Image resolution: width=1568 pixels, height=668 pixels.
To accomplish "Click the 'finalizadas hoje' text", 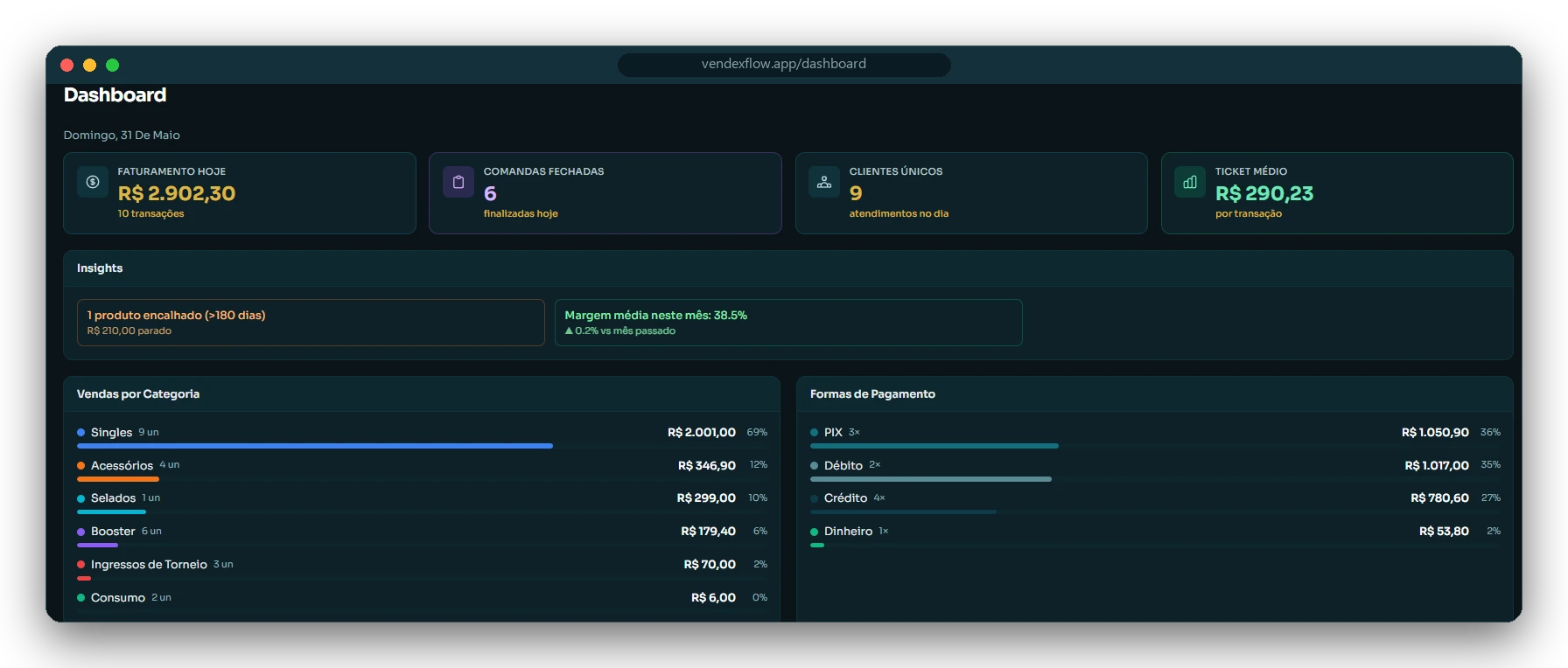I will [x=521, y=213].
